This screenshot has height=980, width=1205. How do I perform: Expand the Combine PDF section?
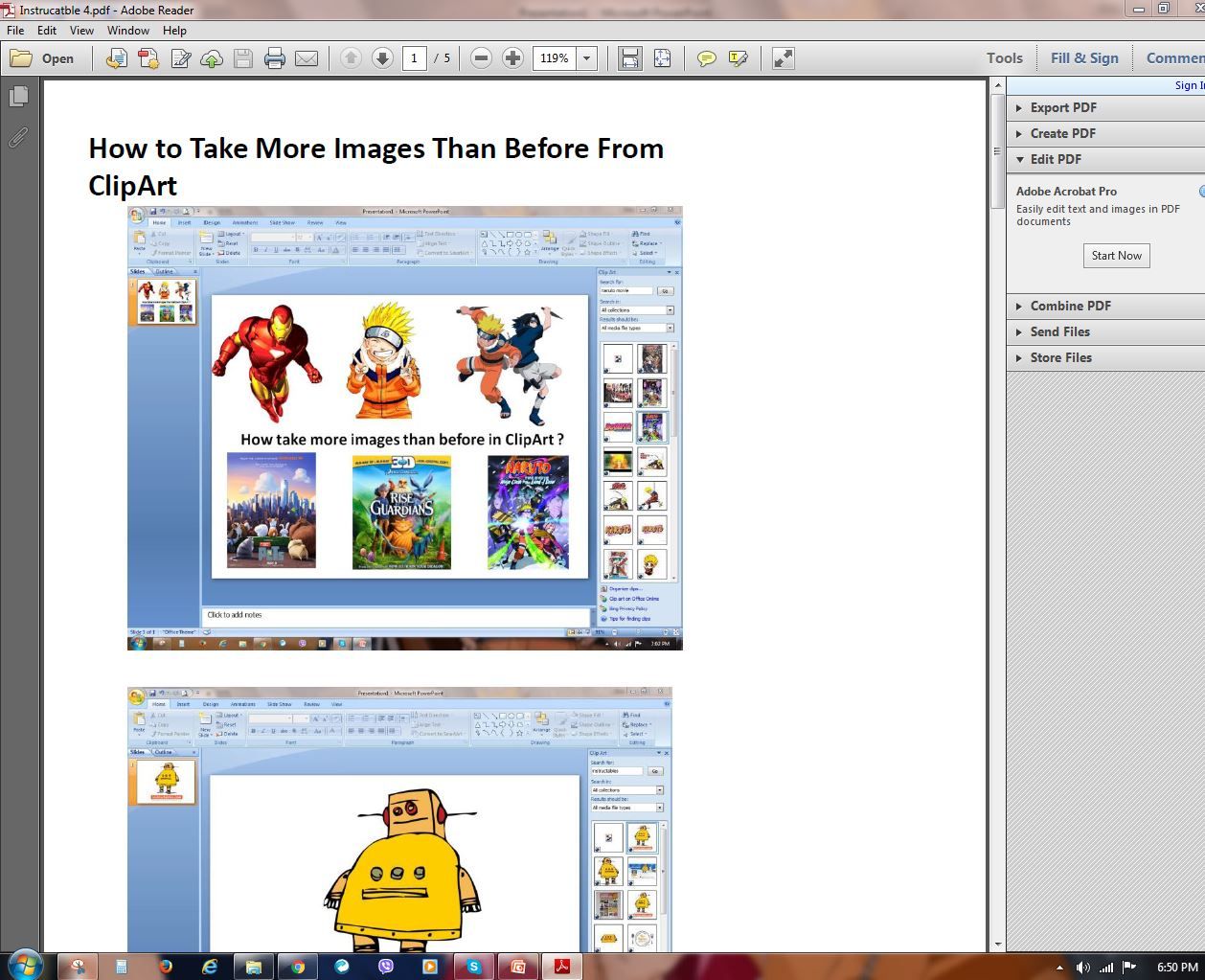[x=1105, y=306]
